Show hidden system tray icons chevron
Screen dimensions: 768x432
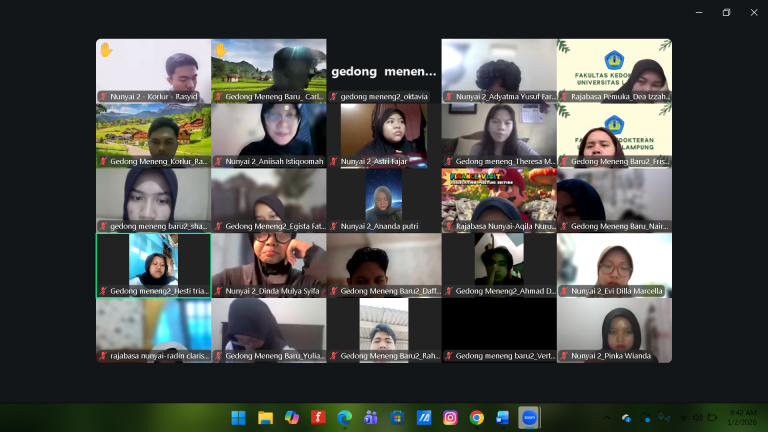pos(607,418)
